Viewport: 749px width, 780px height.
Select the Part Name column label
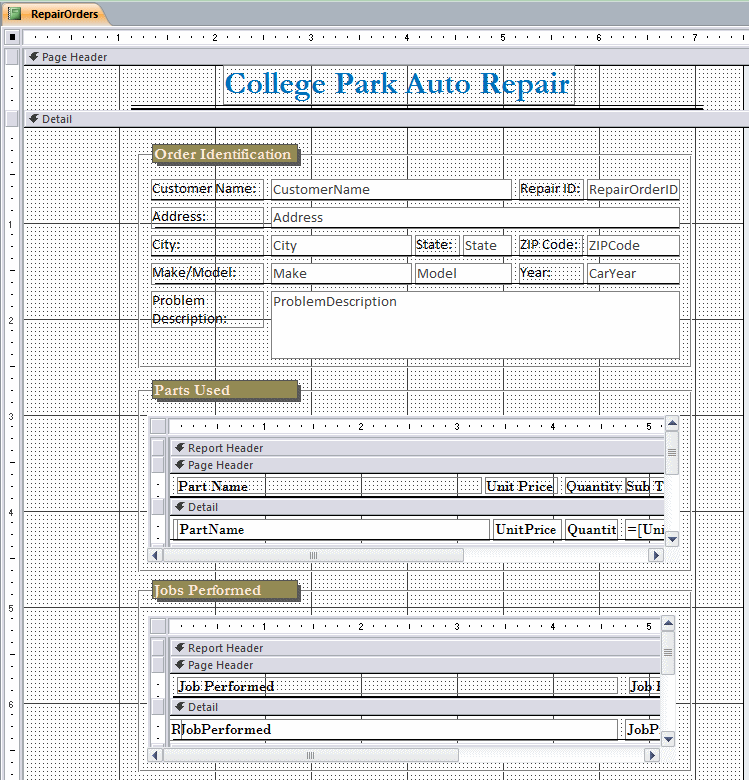coord(329,486)
